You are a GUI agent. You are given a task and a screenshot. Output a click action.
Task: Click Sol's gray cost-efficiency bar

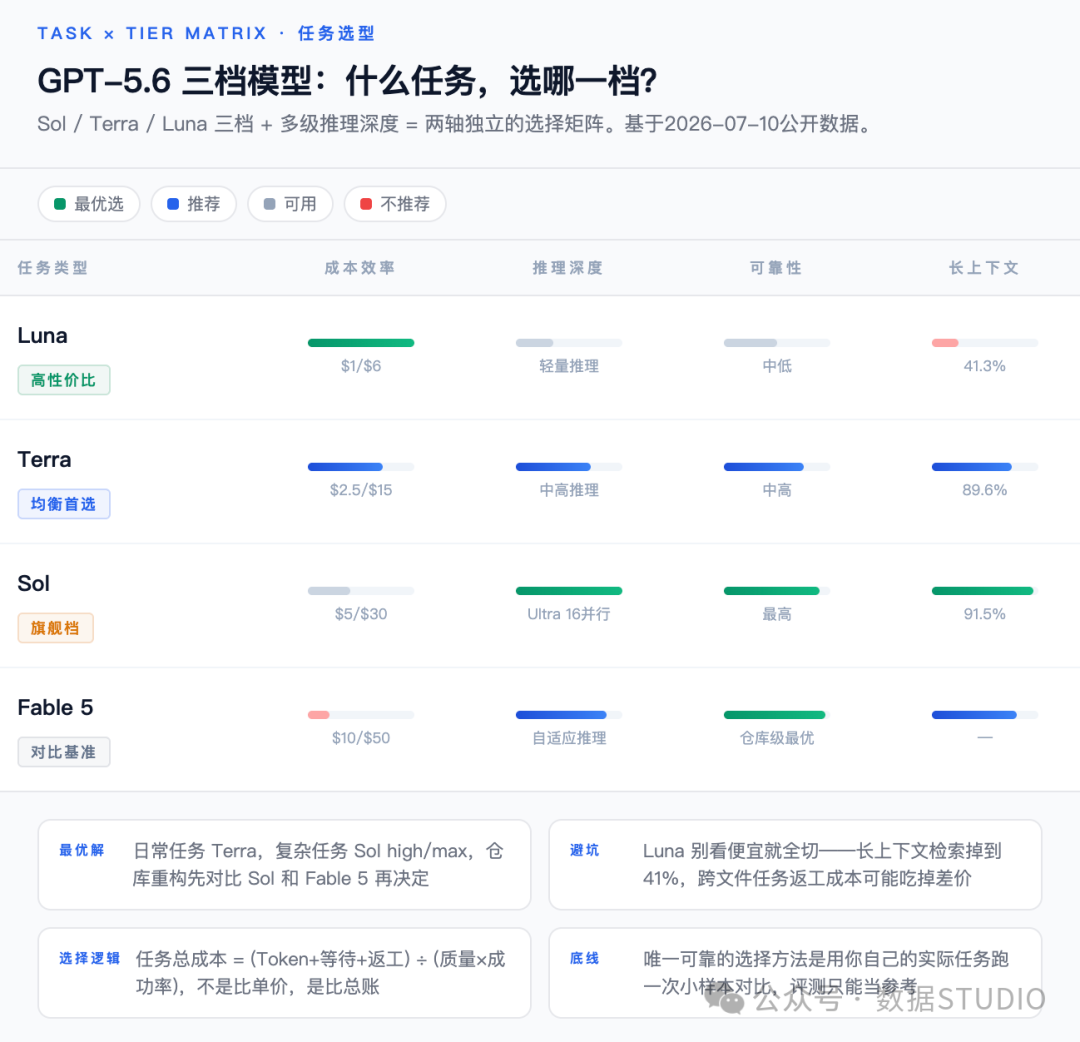(x=329, y=591)
